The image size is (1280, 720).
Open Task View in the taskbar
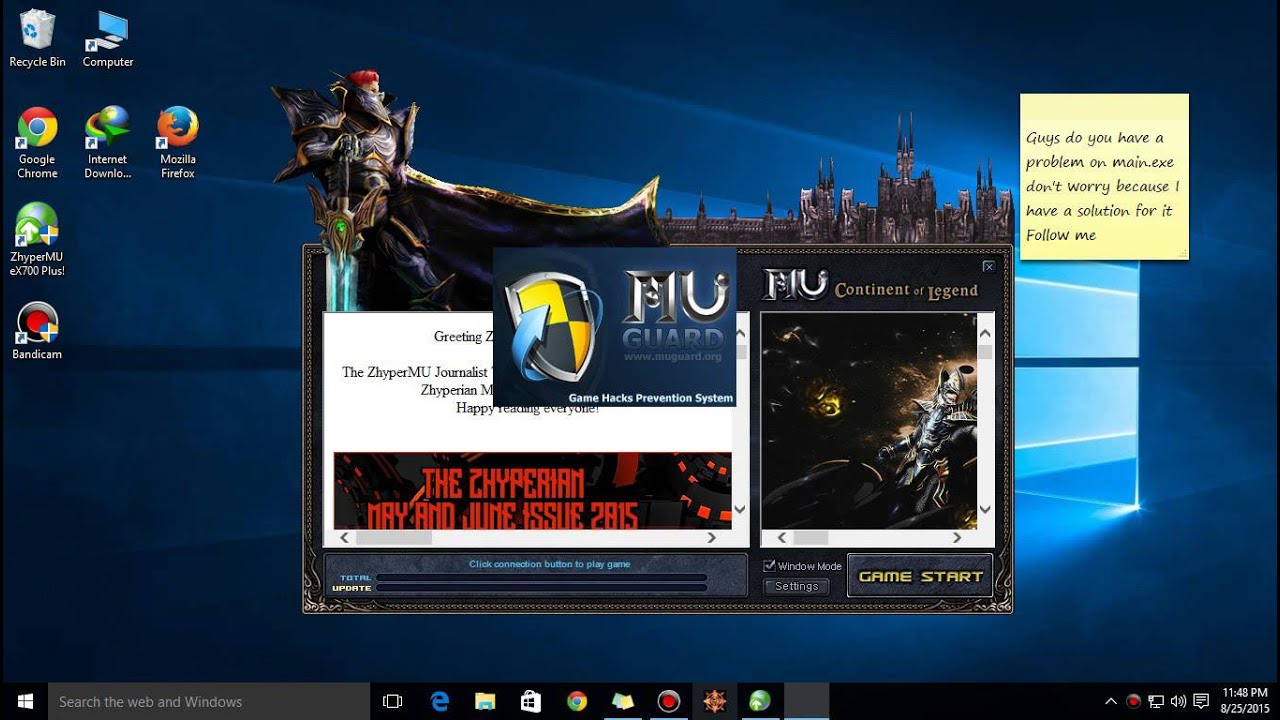point(393,701)
